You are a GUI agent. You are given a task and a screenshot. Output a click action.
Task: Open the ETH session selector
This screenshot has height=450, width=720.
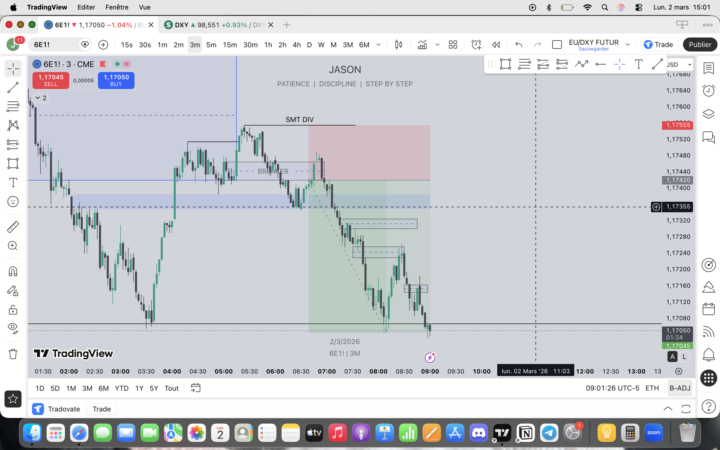(x=652, y=388)
